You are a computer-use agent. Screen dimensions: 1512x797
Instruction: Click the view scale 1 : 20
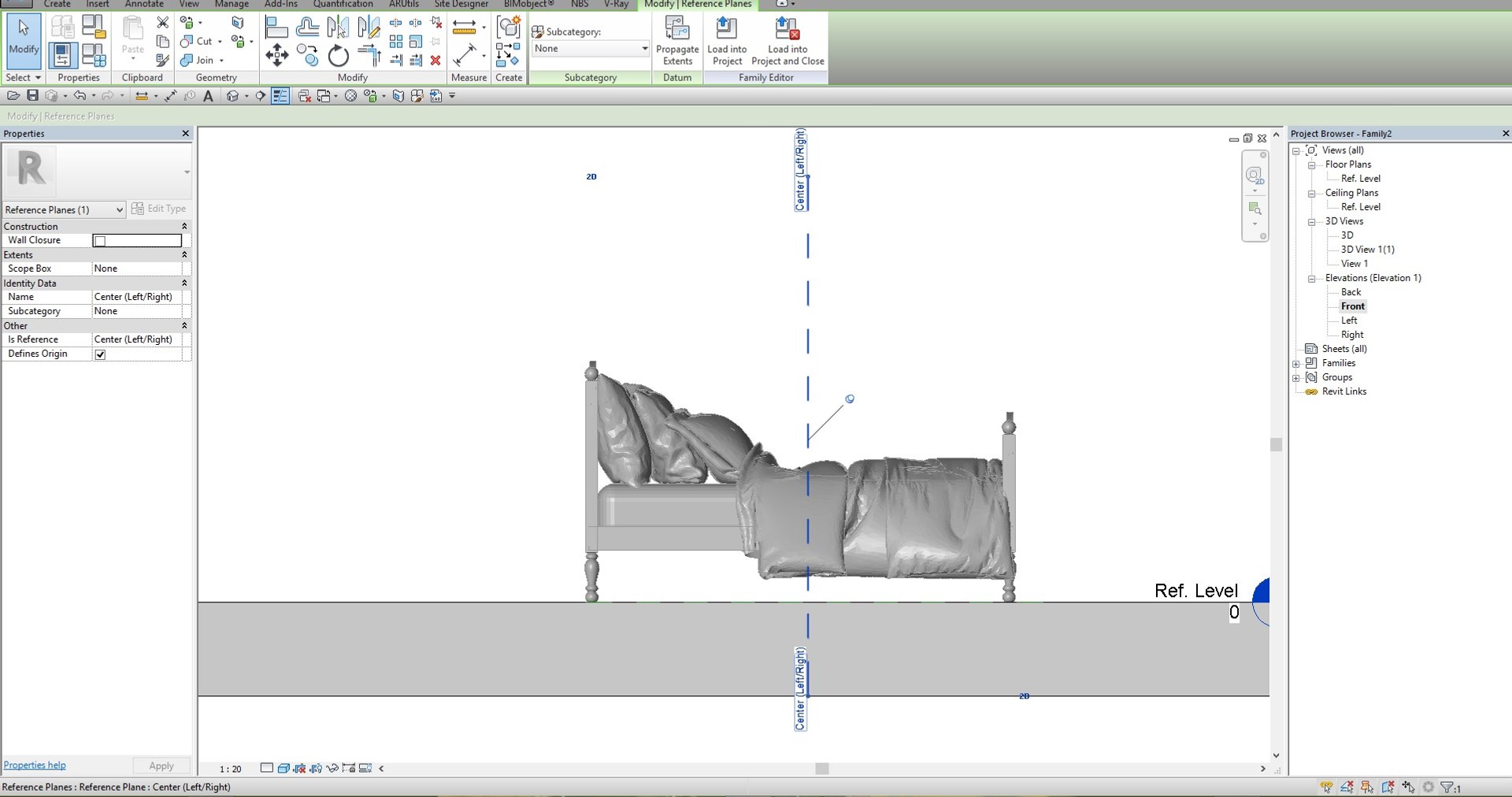click(230, 769)
